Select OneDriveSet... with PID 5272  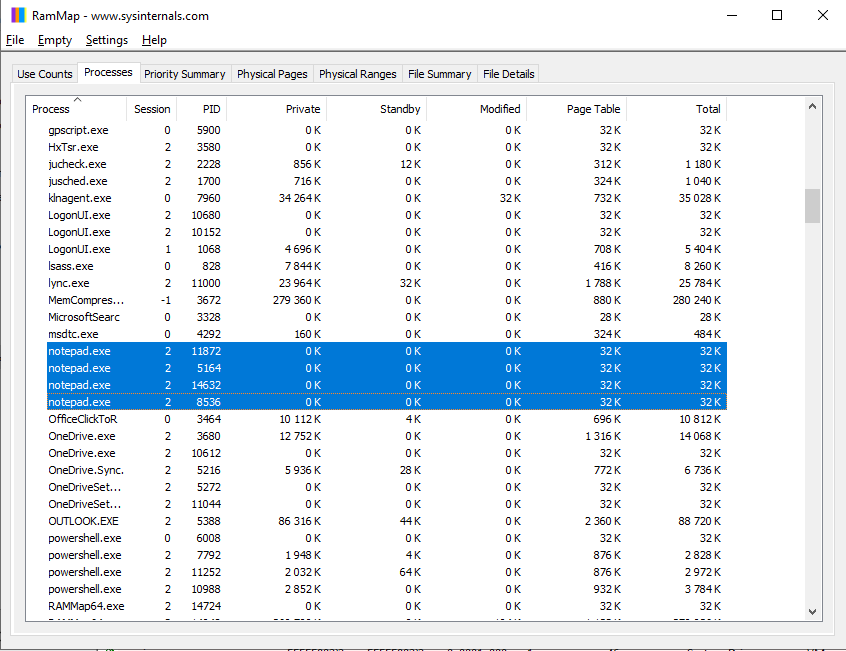(x=387, y=487)
